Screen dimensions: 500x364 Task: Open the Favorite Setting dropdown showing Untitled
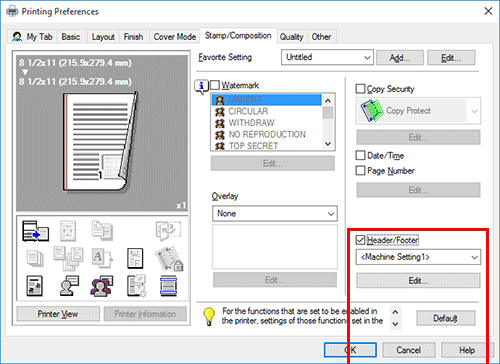point(327,57)
